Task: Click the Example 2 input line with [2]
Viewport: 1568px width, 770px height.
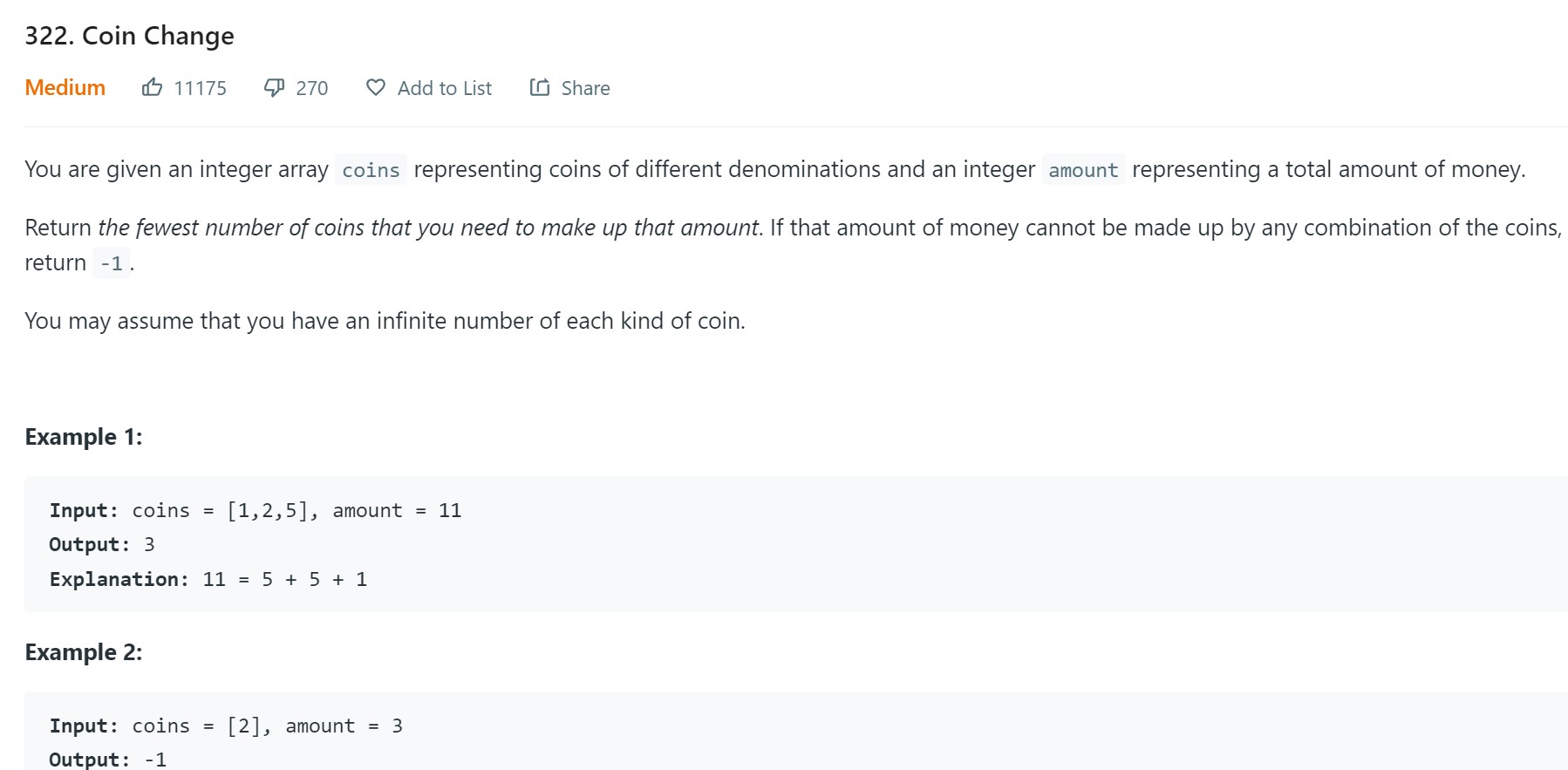Action: [x=226, y=726]
